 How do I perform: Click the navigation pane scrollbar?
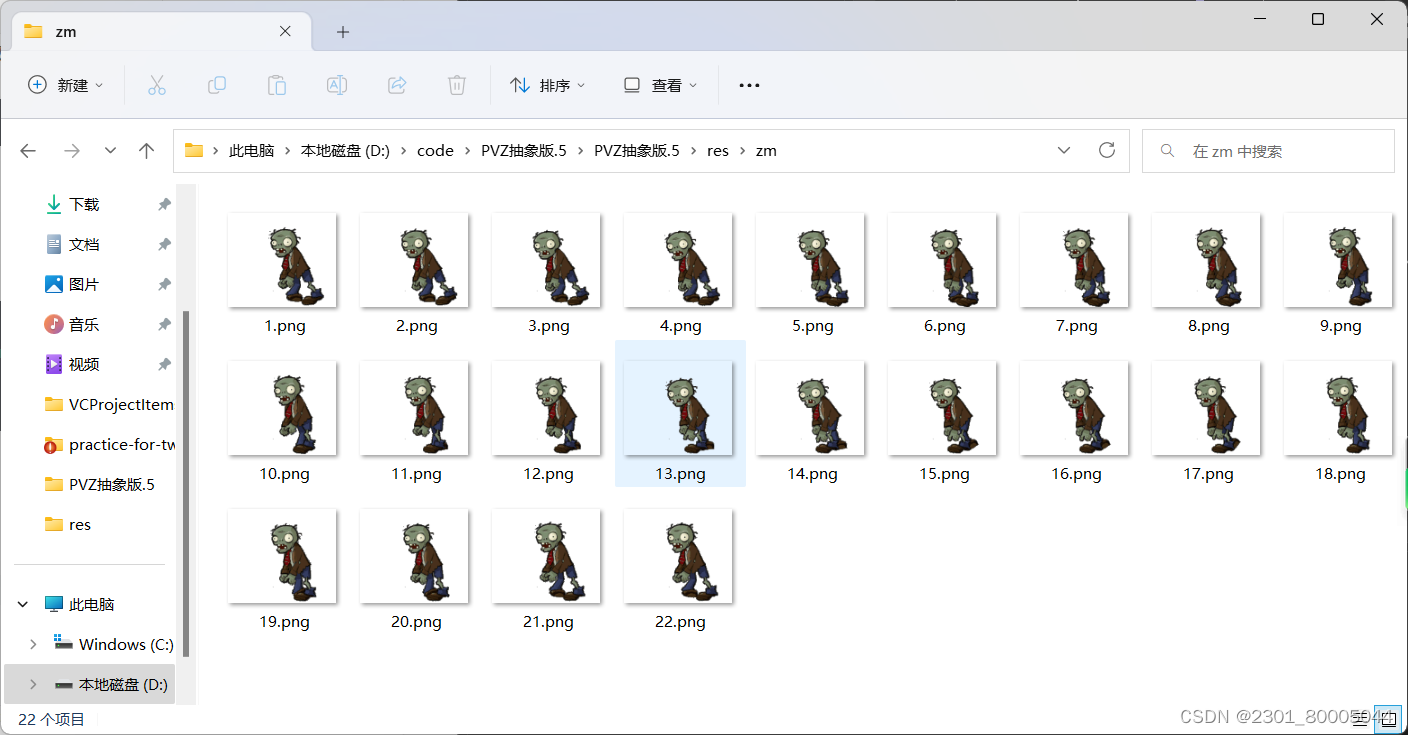pos(186,482)
